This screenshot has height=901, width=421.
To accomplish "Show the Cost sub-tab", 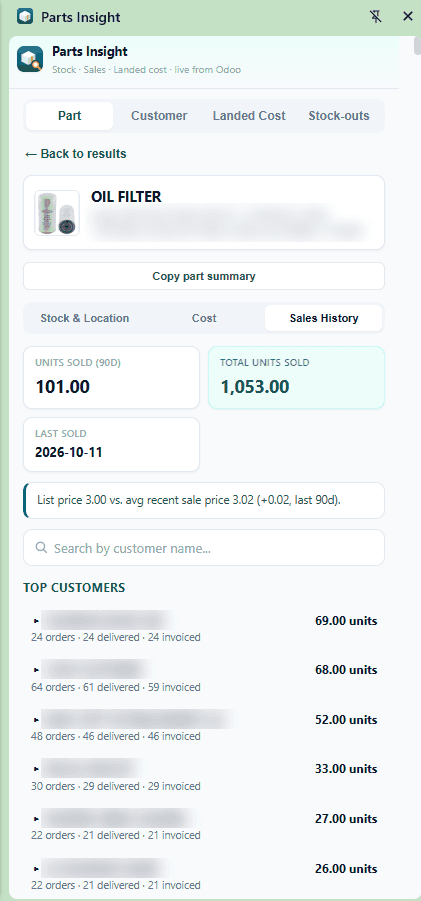I will click(204, 318).
